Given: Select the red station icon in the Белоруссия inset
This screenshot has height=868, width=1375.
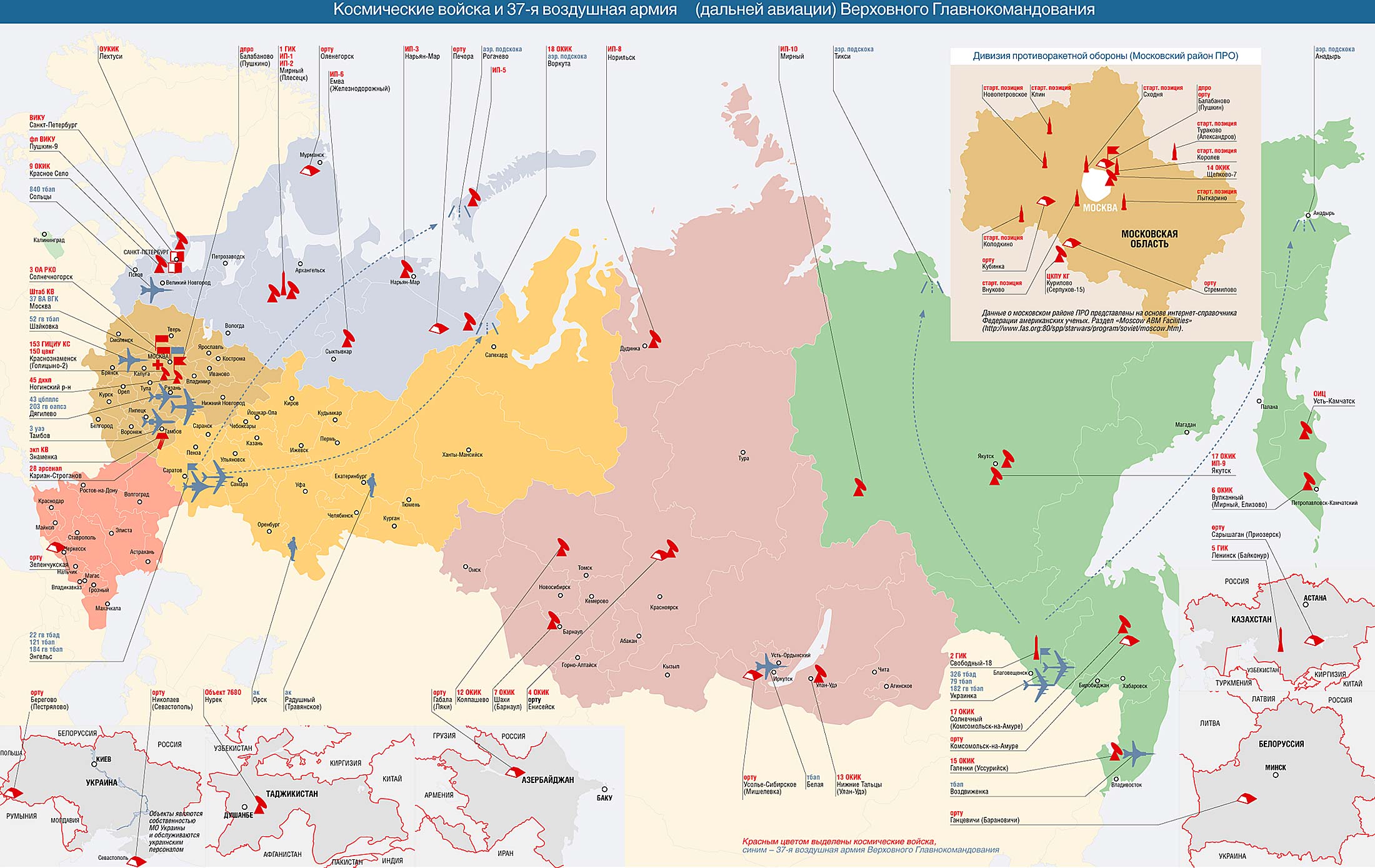Looking at the screenshot, I should (1247, 798).
